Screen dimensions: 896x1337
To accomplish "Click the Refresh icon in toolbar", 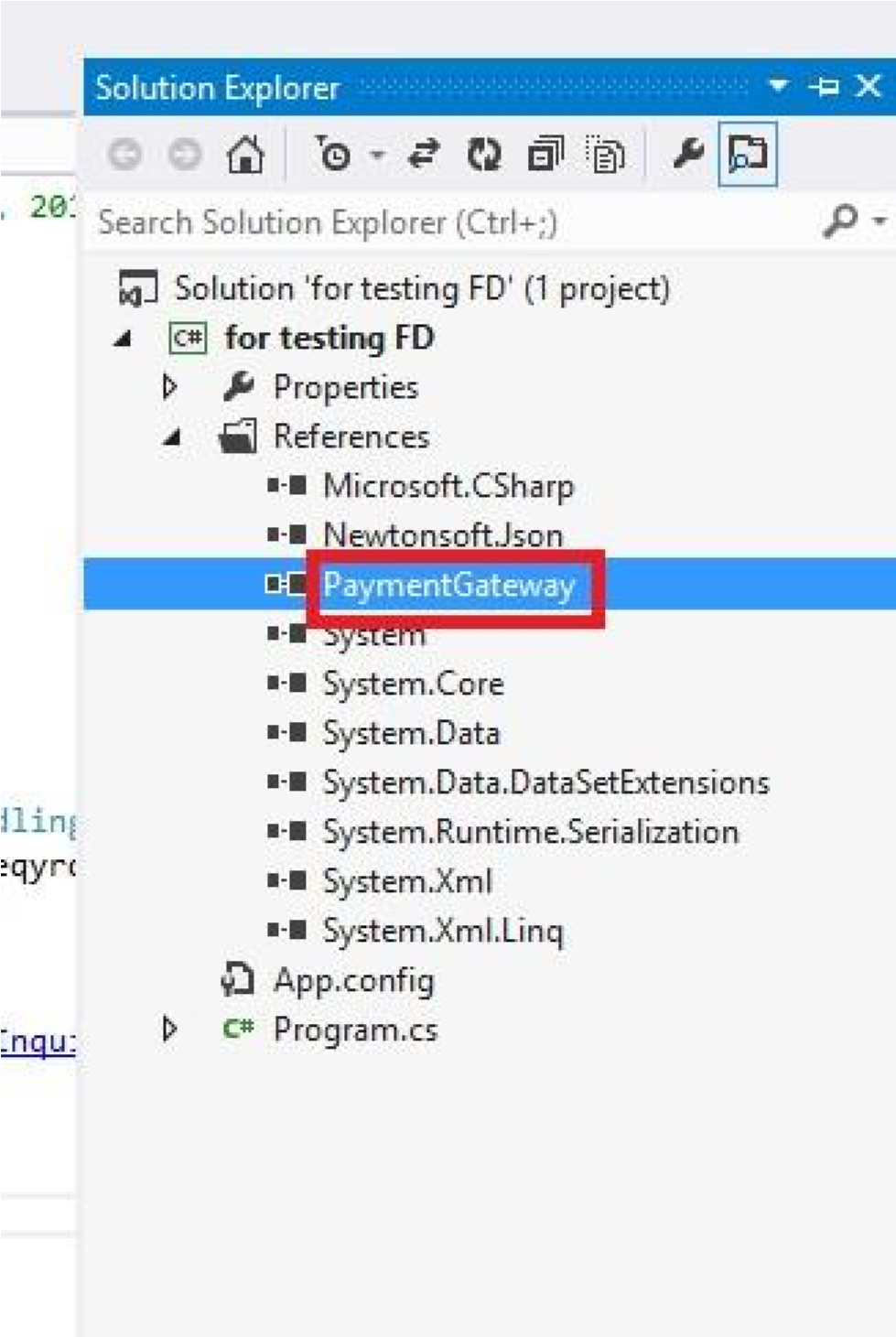I will tap(484, 155).
